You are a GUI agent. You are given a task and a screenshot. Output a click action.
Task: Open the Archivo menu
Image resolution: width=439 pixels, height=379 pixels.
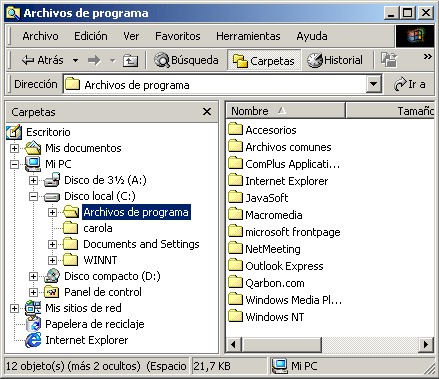(40, 36)
